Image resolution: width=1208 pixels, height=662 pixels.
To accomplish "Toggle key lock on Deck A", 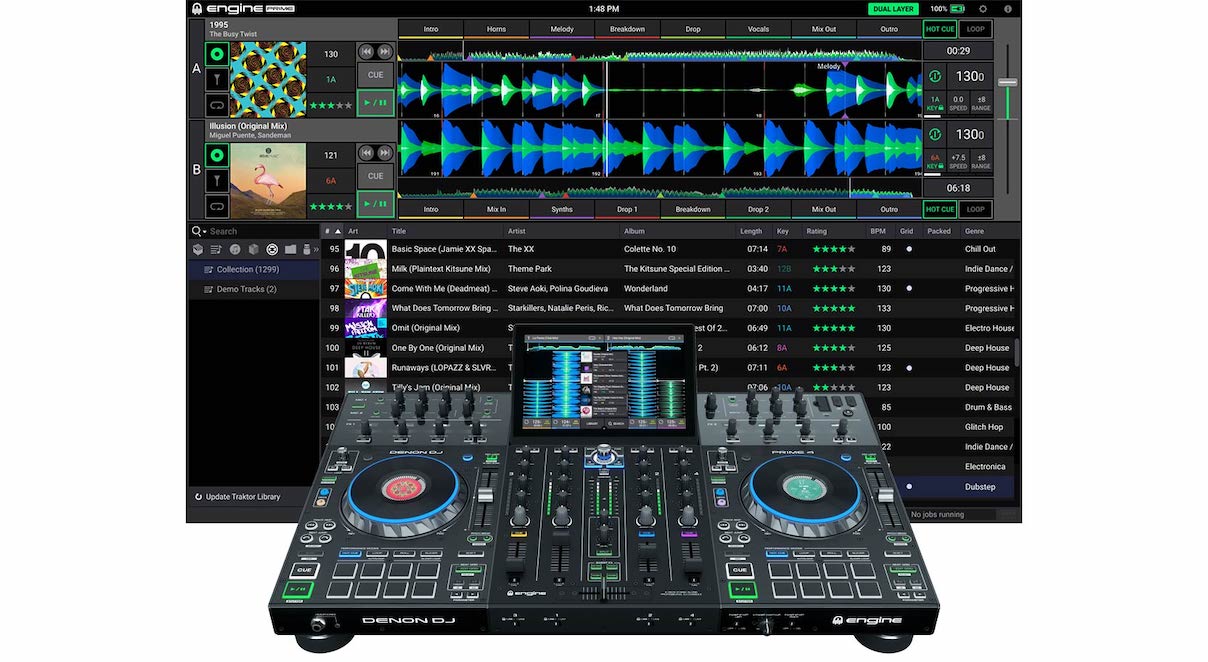I will coord(217,78).
